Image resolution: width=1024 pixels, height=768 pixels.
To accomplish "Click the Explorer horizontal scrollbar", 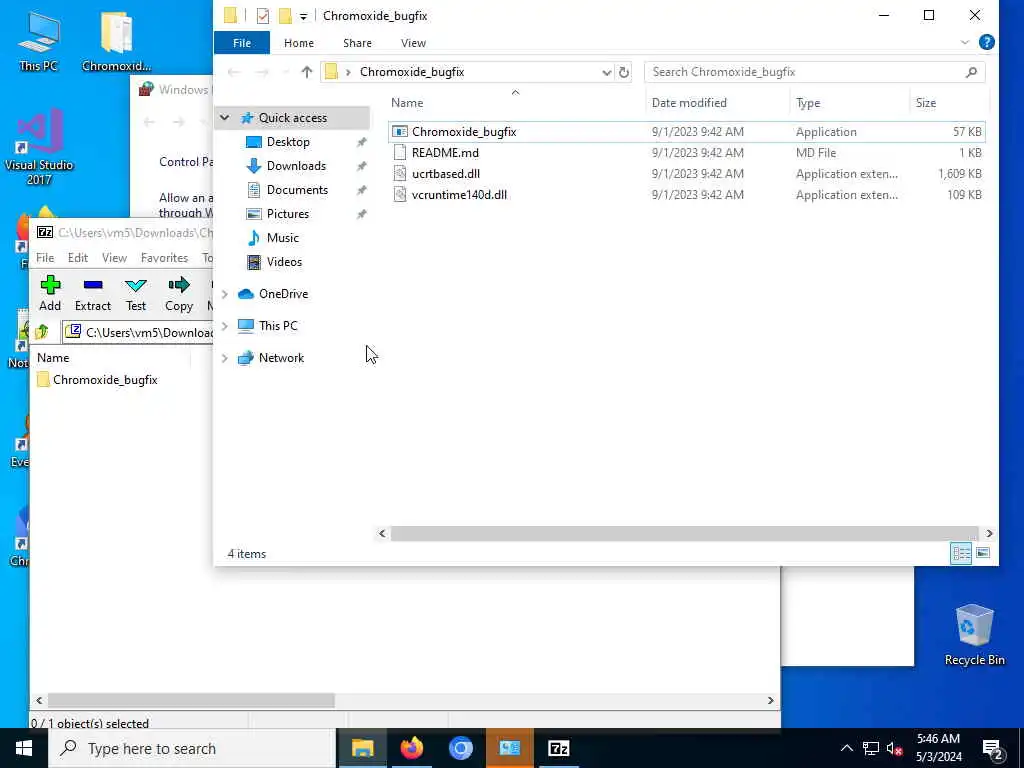I will [684, 534].
